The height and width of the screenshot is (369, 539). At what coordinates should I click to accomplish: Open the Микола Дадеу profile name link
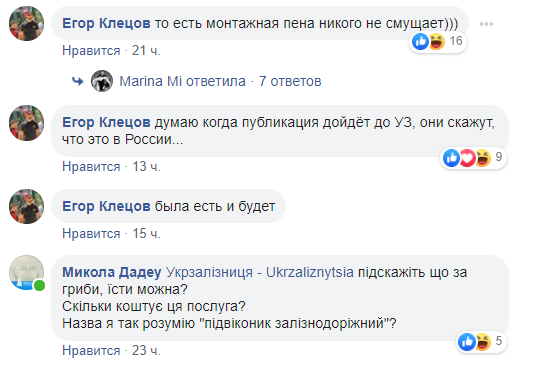click(x=112, y=272)
